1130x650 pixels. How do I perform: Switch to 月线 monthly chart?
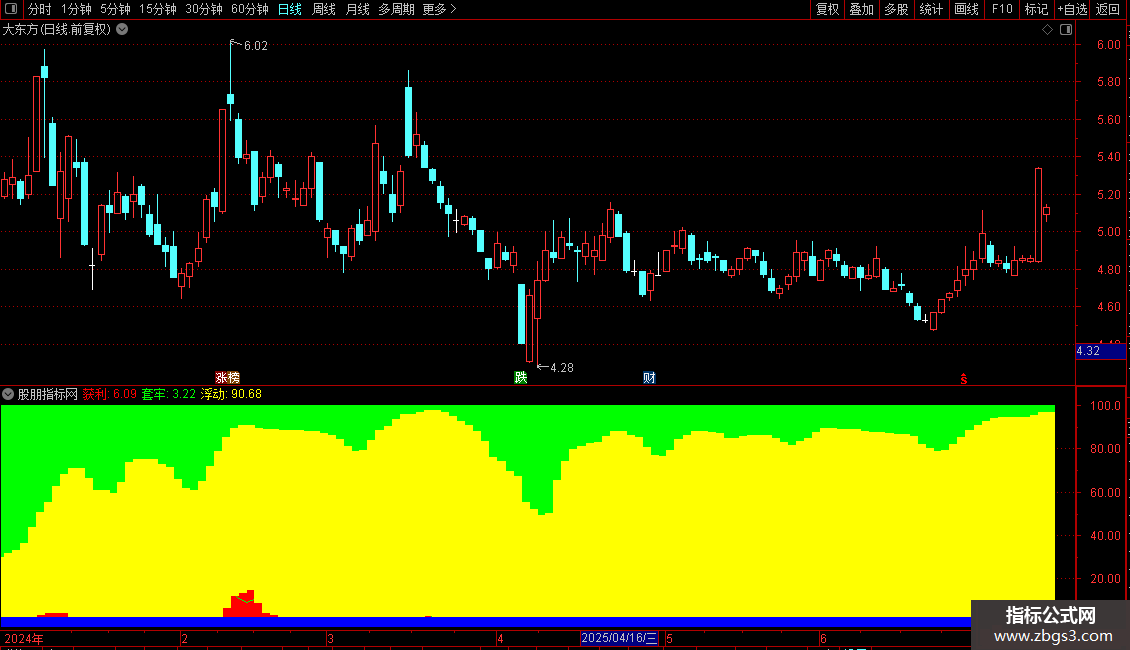[357, 9]
